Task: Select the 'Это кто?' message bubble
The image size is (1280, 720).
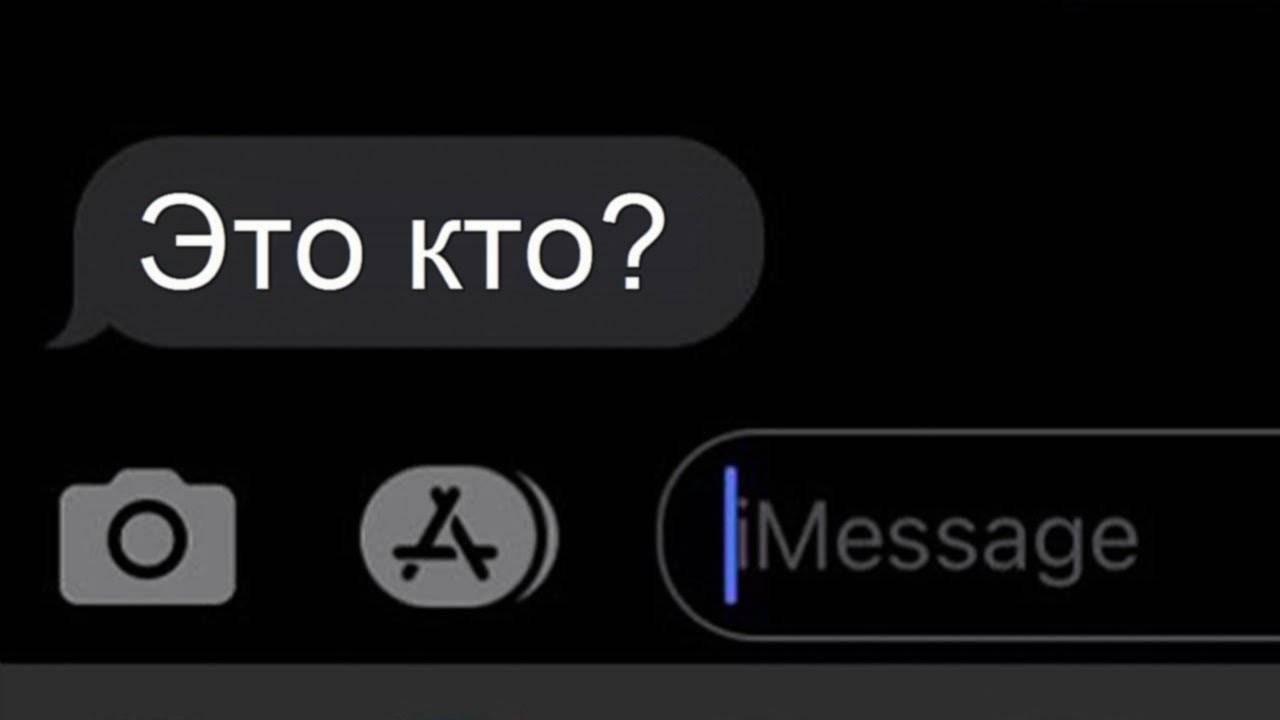Action: click(x=408, y=243)
